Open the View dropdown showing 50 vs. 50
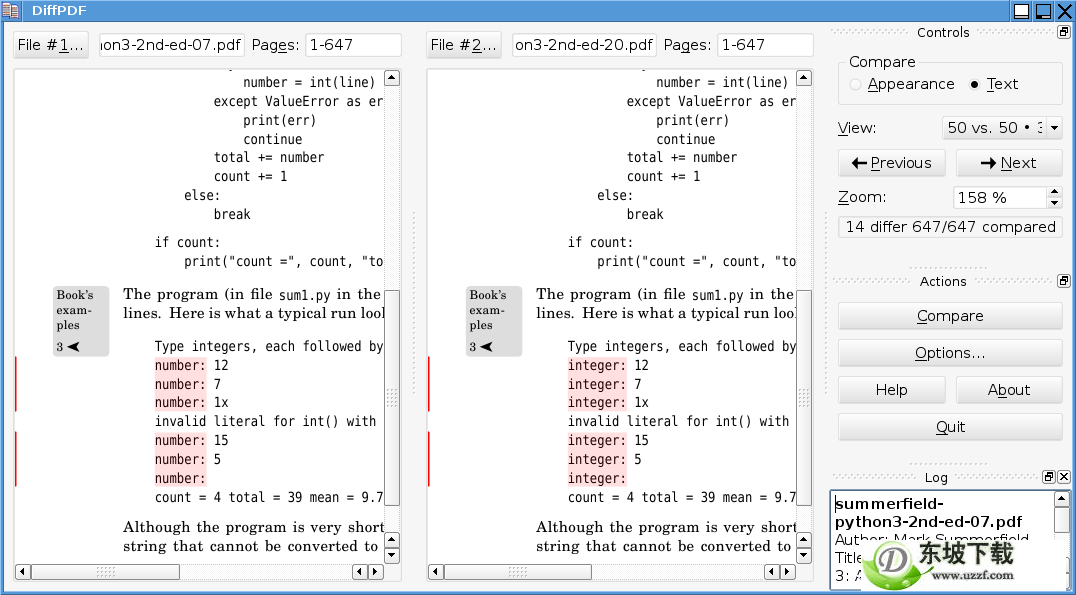The height and width of the screenshot is (595, 1076). pyautogui.click(x=1003, y=128)
